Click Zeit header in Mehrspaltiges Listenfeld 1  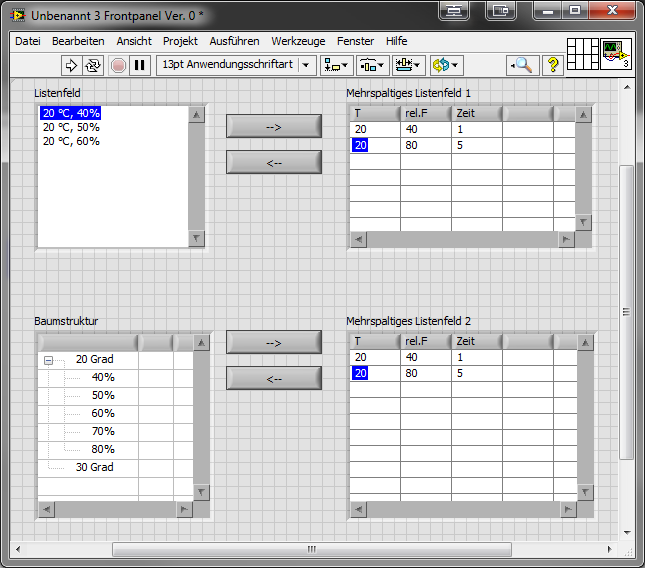pyautogui.click(x=477, y=114)
